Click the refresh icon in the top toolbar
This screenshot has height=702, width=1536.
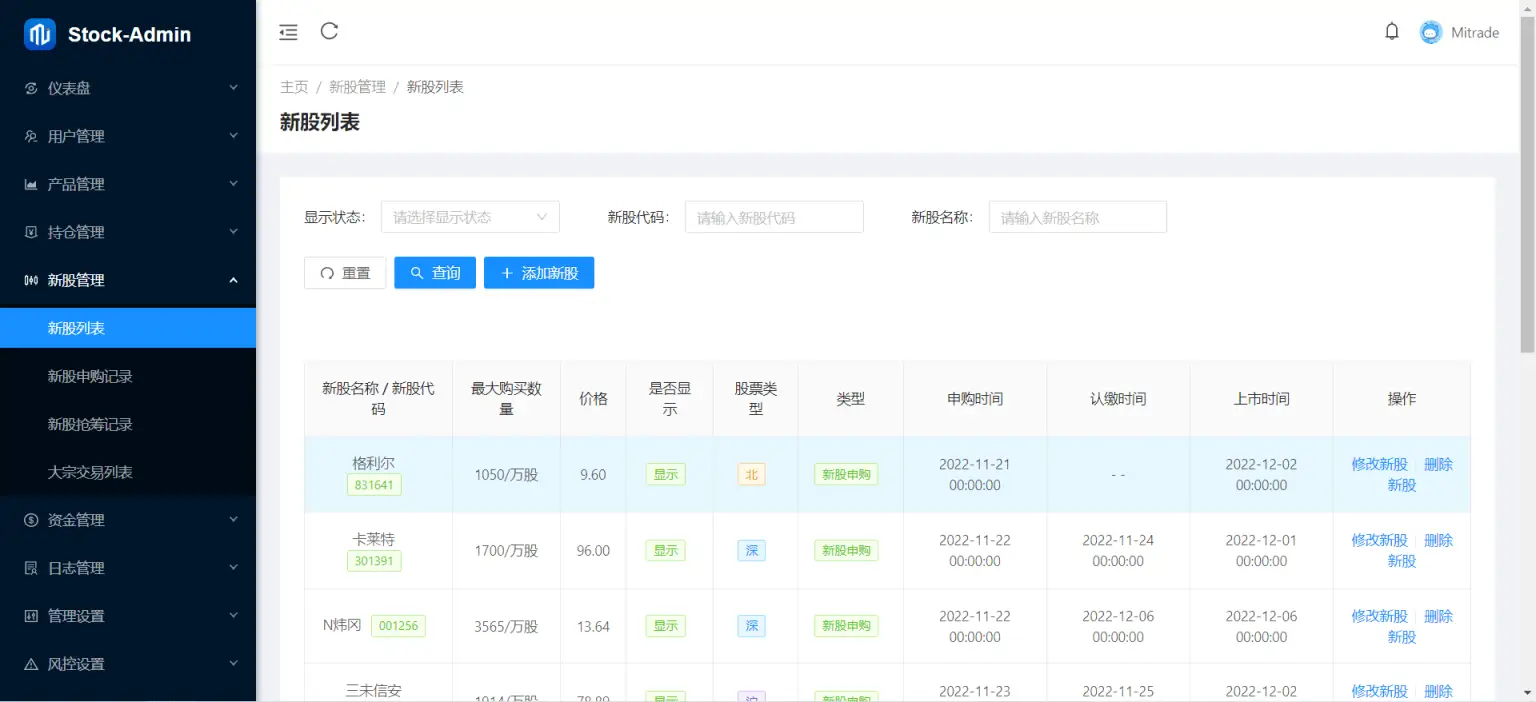point(329,31)
